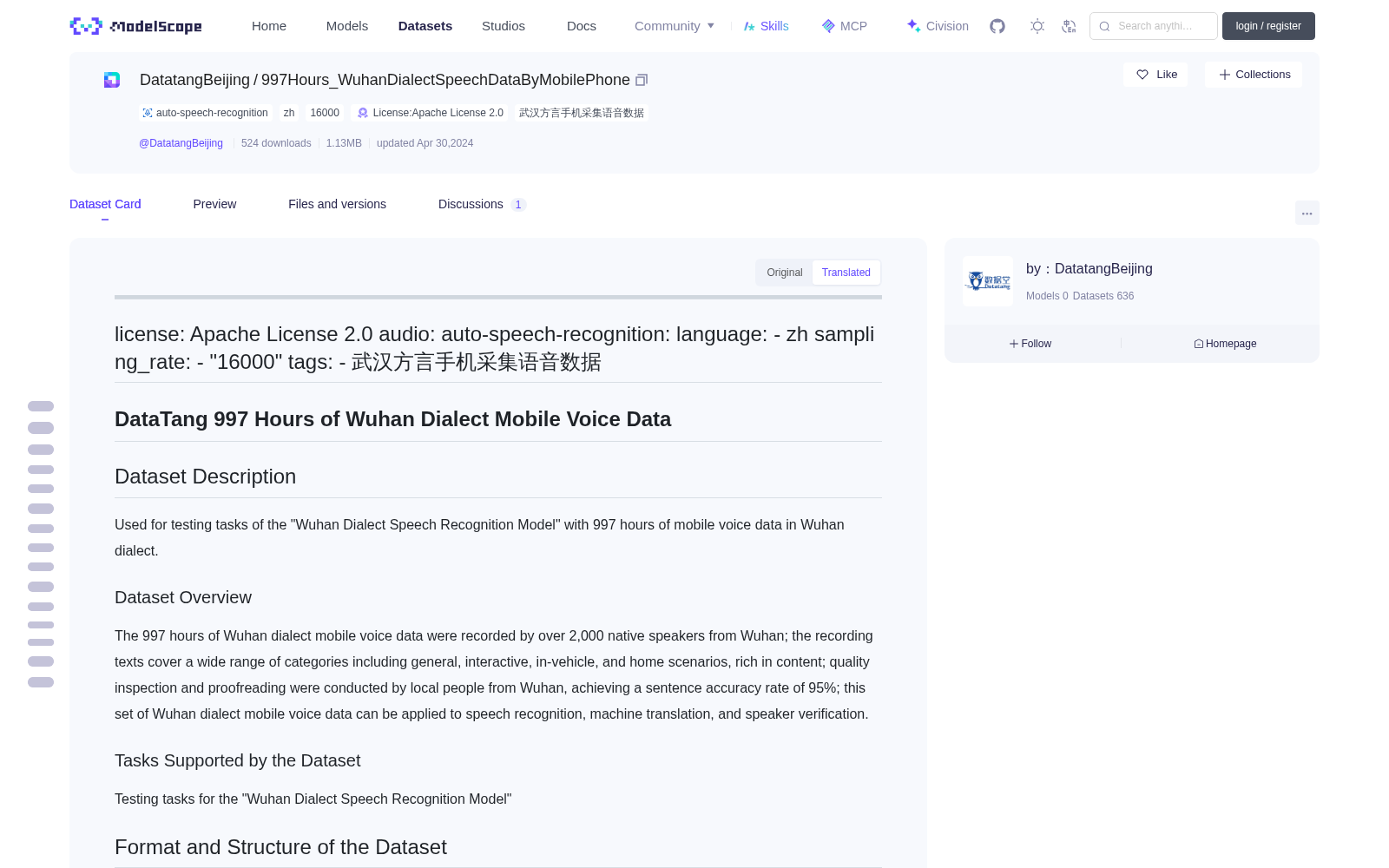Switch to the Preview tab
The height and width of the screenshot is (868, 1389).
[214, 204]
